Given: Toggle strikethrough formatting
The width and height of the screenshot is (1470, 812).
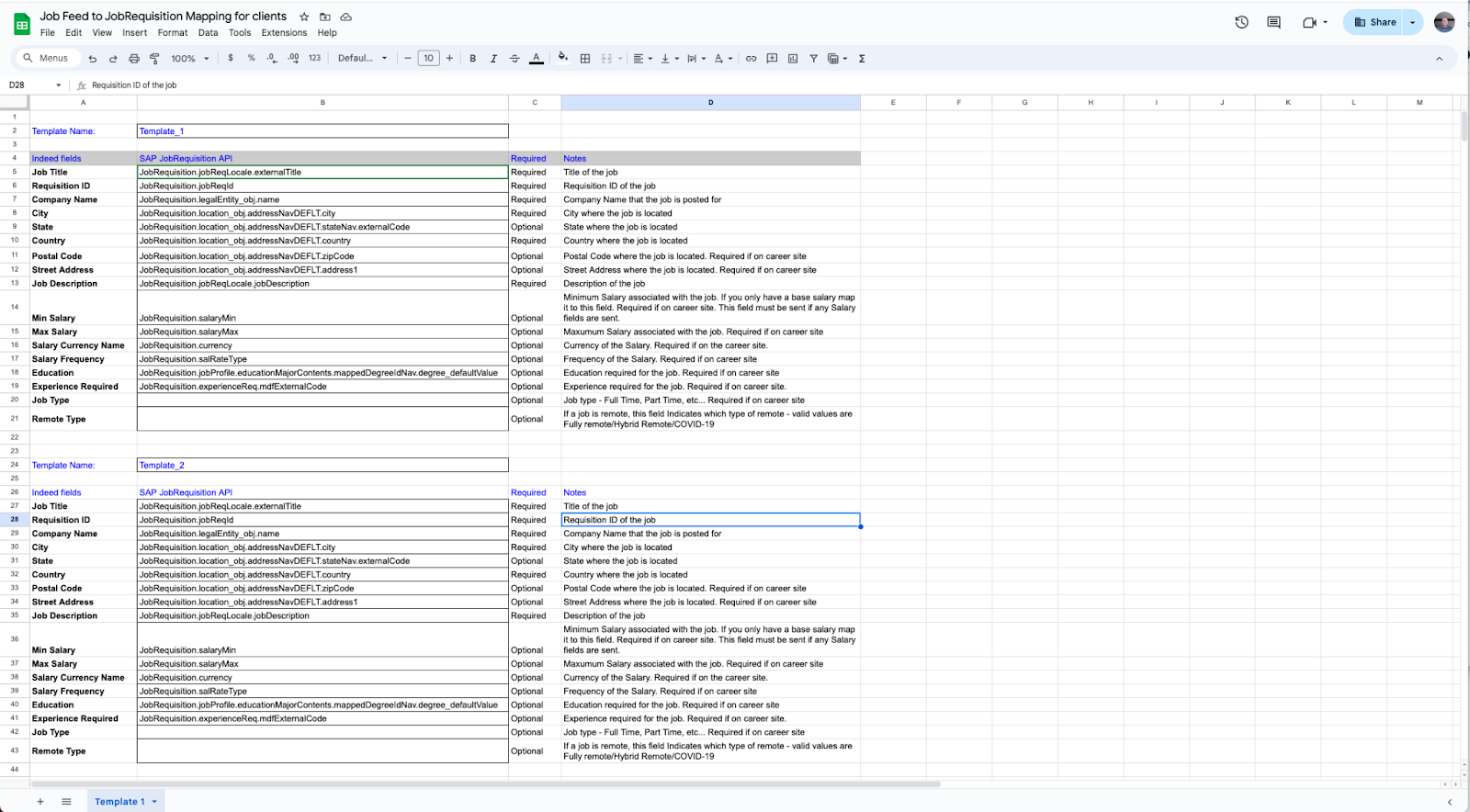Looking at the screenshot, I should coord(514,59).
